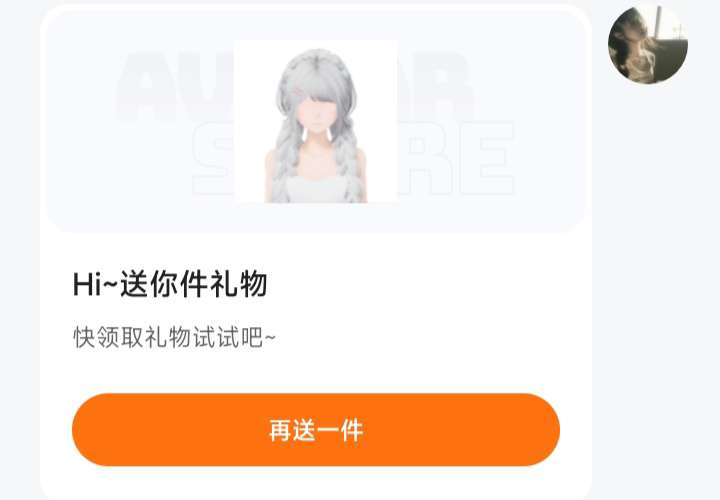Click the SQUARE watermark word in banner
Viewport: 720px width, 500px height.
pos(353,159)
